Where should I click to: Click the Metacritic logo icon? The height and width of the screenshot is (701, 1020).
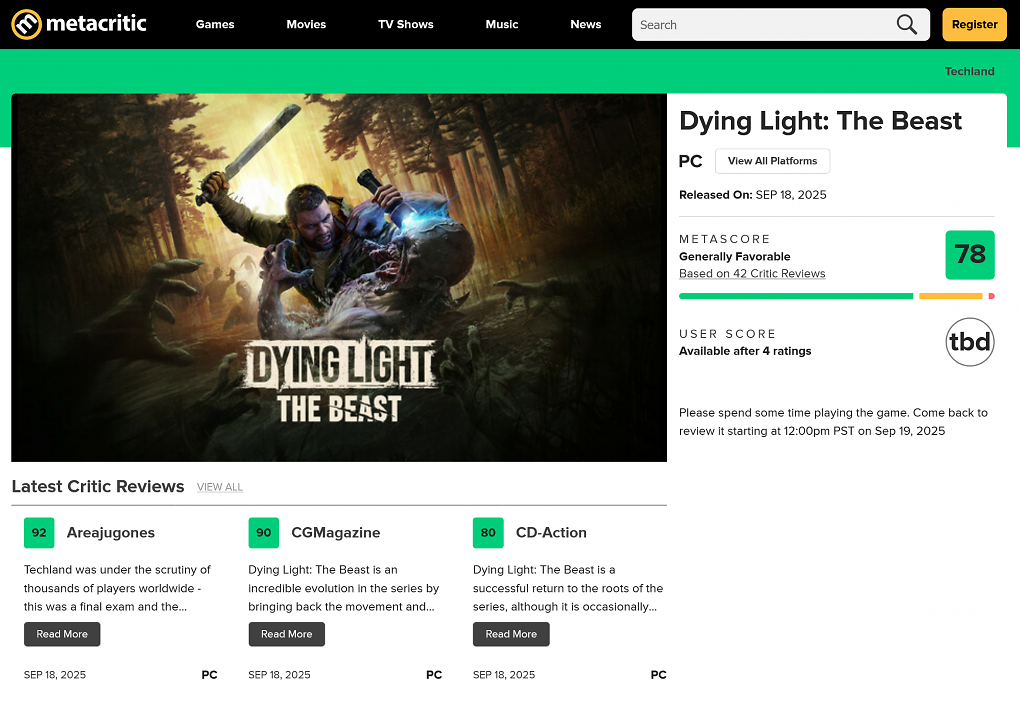tap(27, 25)
